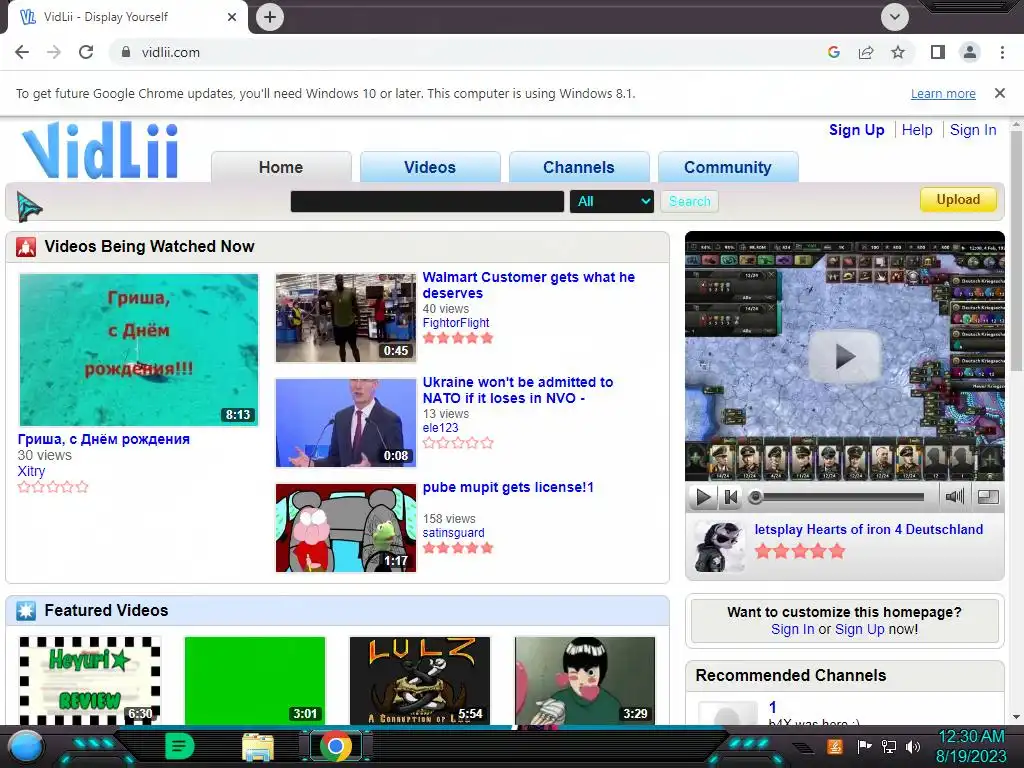Click the small play button in player controls
The width and height of the screenshot is (1024, 768).
pyautogui.click(x=703, y=497)
